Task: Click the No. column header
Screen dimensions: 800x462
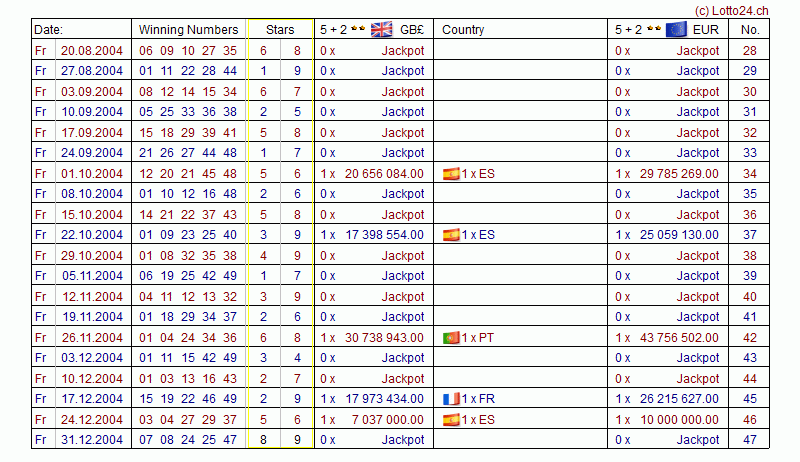Action: click(750, 30)
